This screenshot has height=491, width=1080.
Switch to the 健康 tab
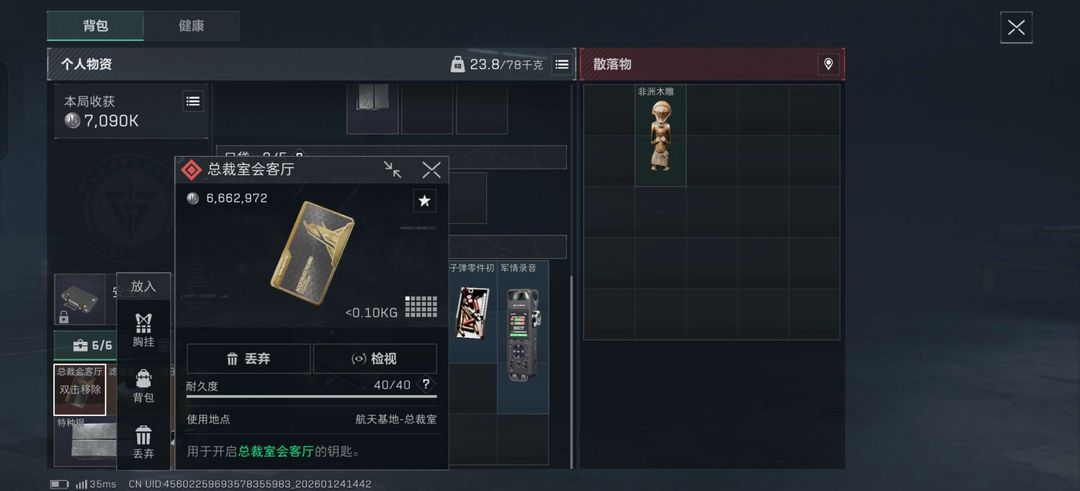click(x=191, y=25)
